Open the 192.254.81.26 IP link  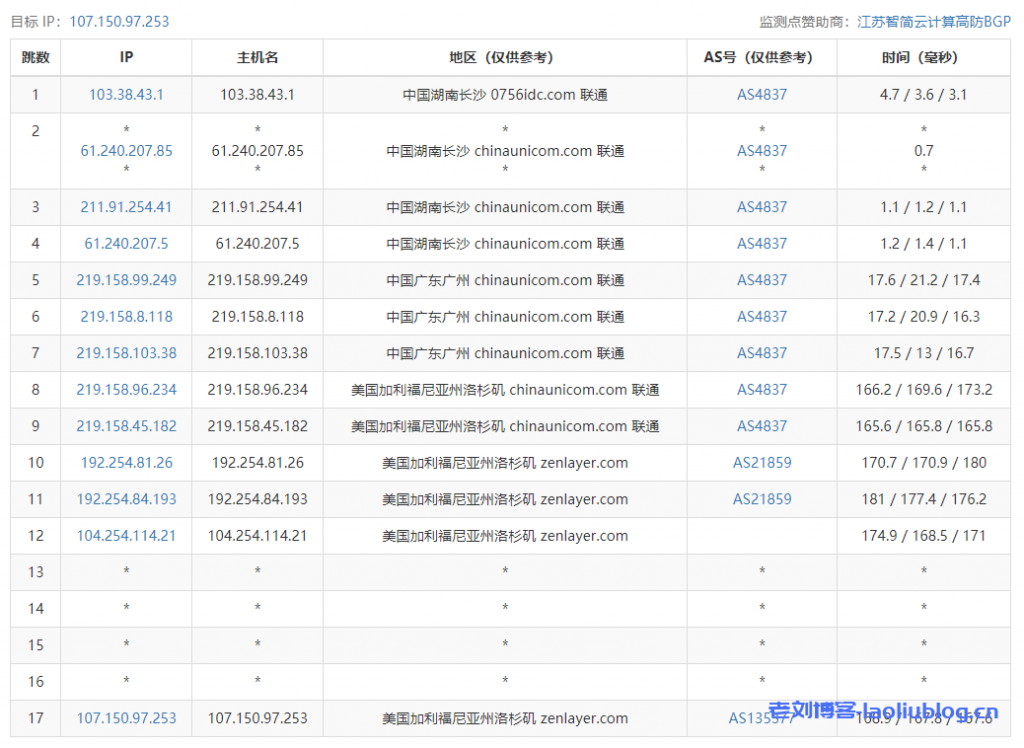(x=126, y=463)
